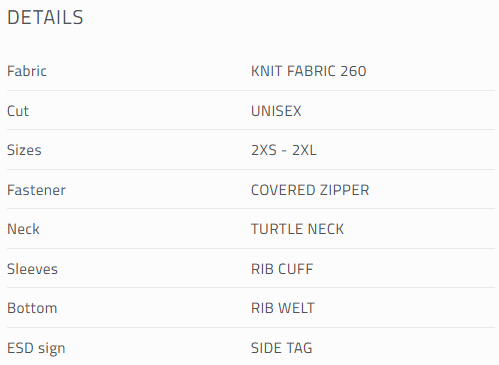Screen dimensions: 499x365
Task: Click the TURTLE NECK value
Action: (x=297, y=229)
